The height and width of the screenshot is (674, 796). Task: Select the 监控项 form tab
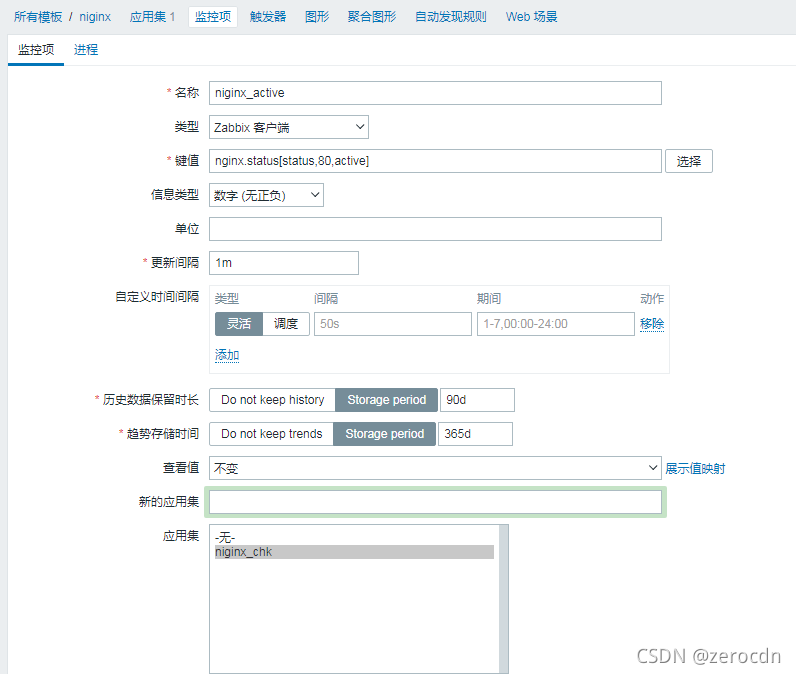coord(36,50)
